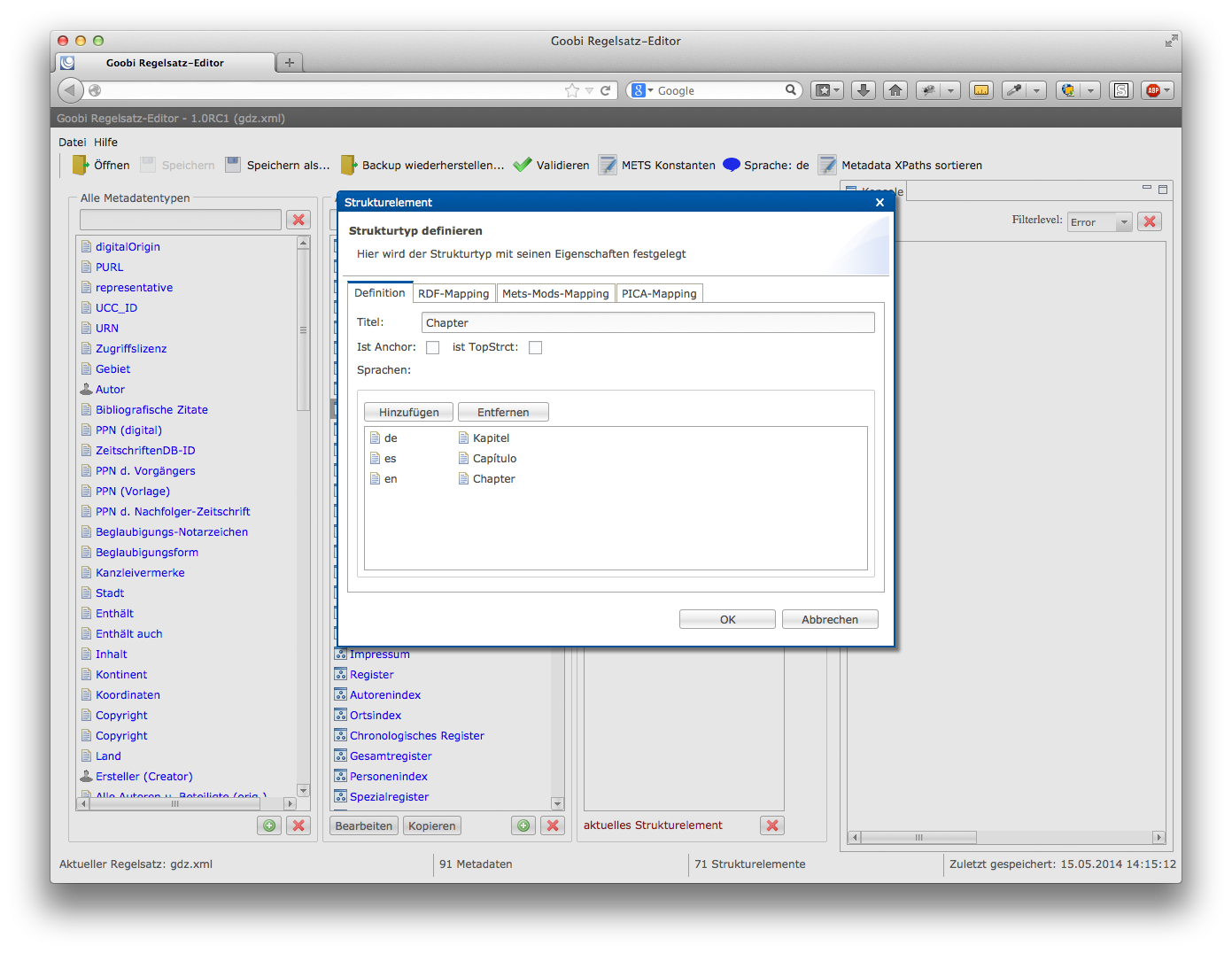Select Chronologisches Register structure element
Image resolution: width=1232 pixels, height=953 pixels.
(416, 735)
